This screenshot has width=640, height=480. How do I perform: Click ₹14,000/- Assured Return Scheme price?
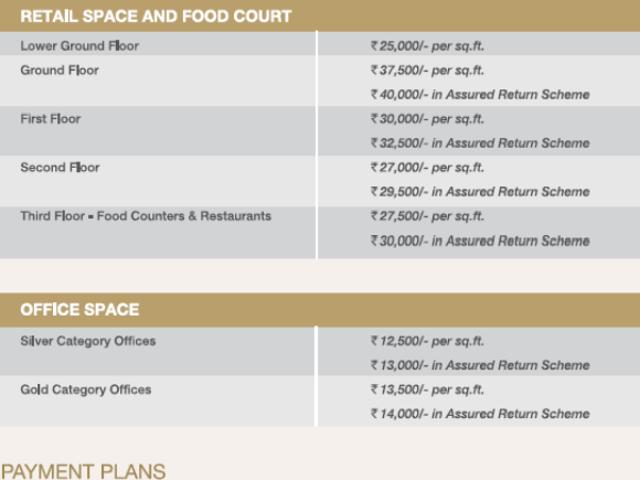480,414
